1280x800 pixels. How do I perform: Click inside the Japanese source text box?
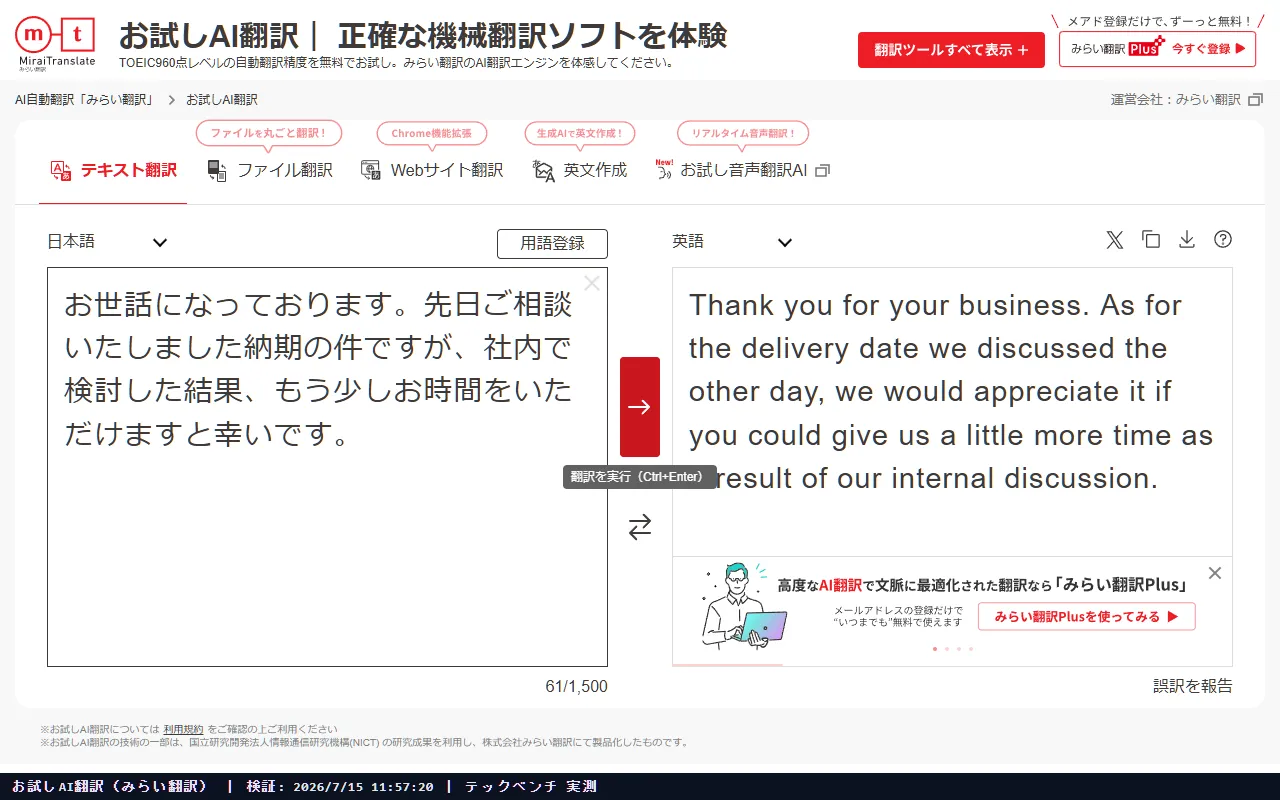327,467
